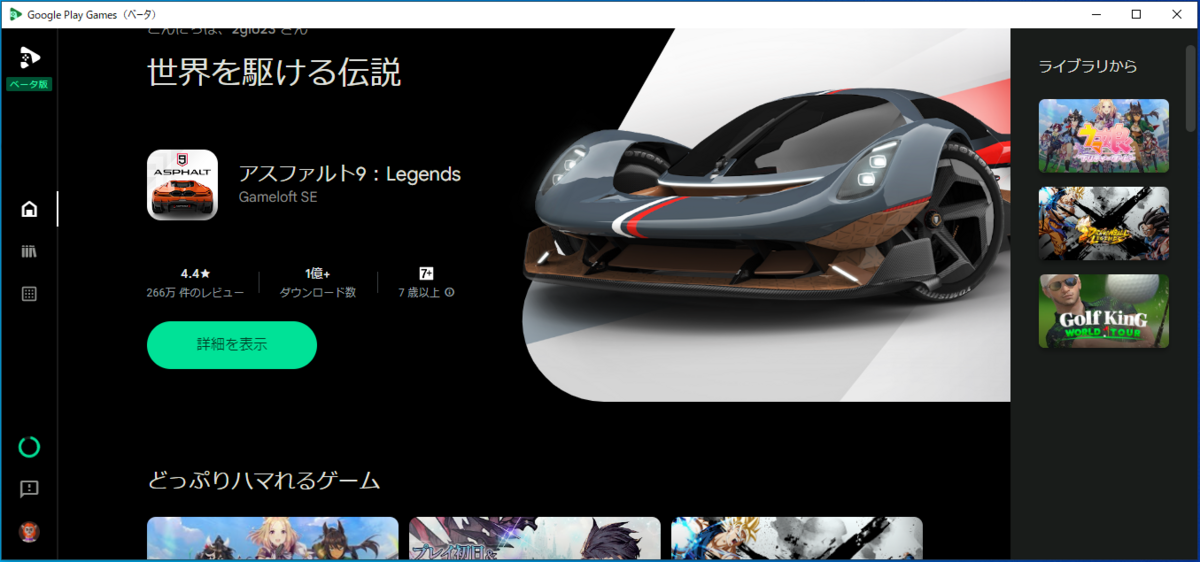Open the third game card with Dragon Ball
This screenshot has height=562, width=1200.
coord(797,538)
